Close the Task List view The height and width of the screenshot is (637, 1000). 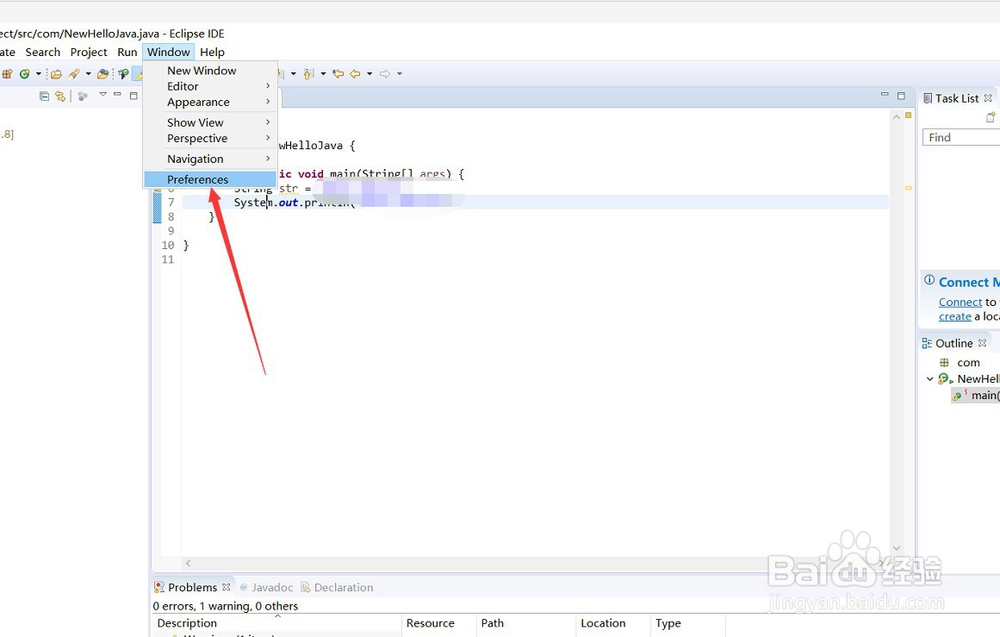point(988,98)
